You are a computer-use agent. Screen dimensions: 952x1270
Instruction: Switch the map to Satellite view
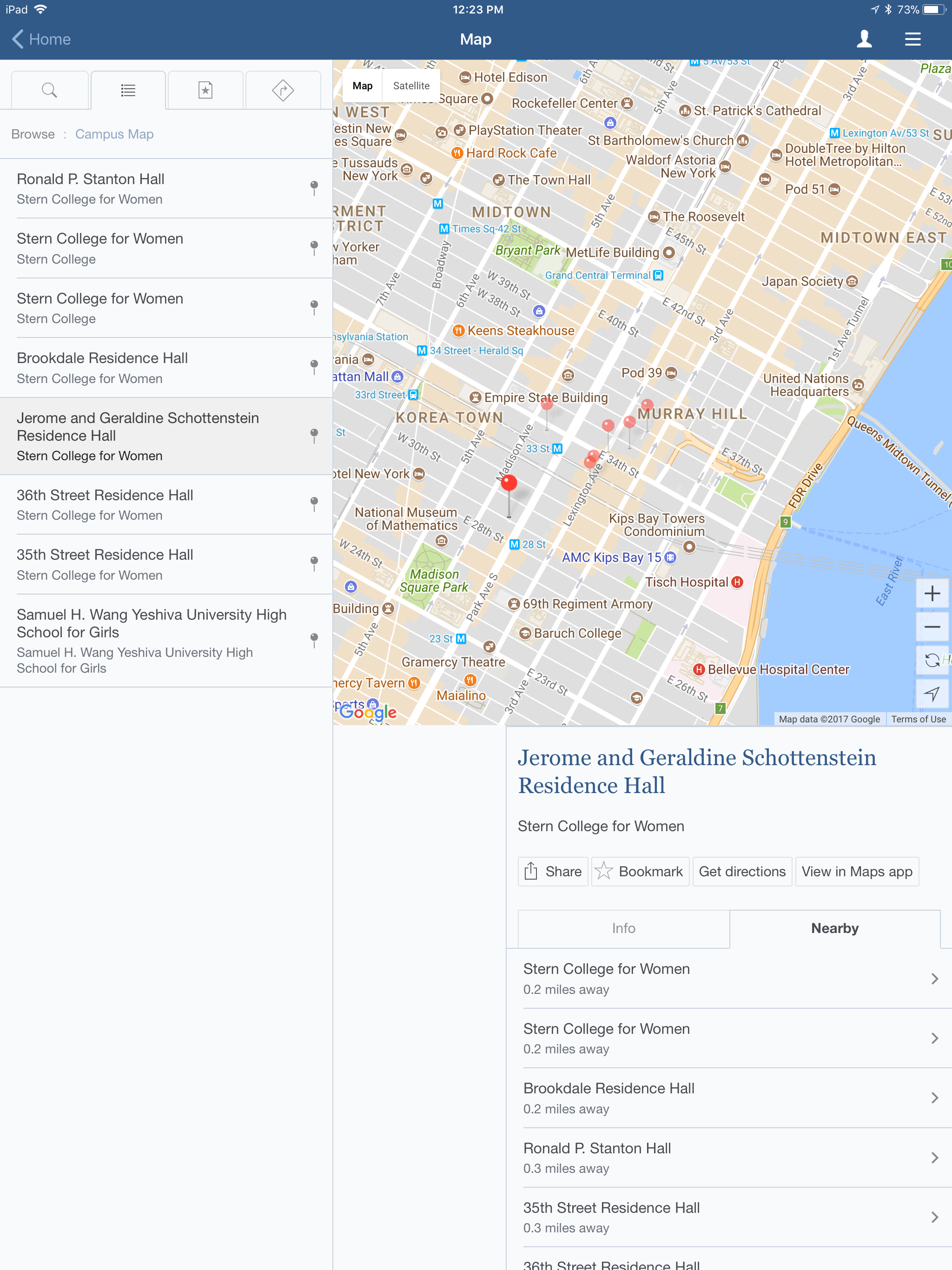point(411,86)
